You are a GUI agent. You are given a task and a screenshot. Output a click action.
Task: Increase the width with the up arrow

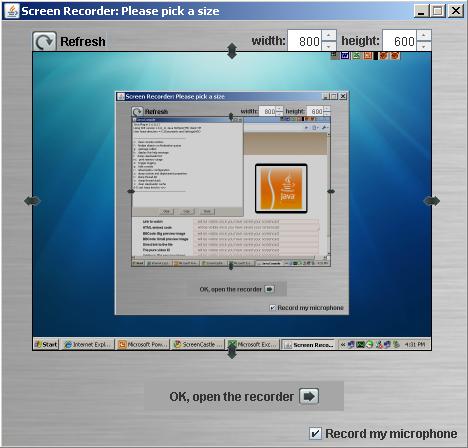(x=329, y=35)
